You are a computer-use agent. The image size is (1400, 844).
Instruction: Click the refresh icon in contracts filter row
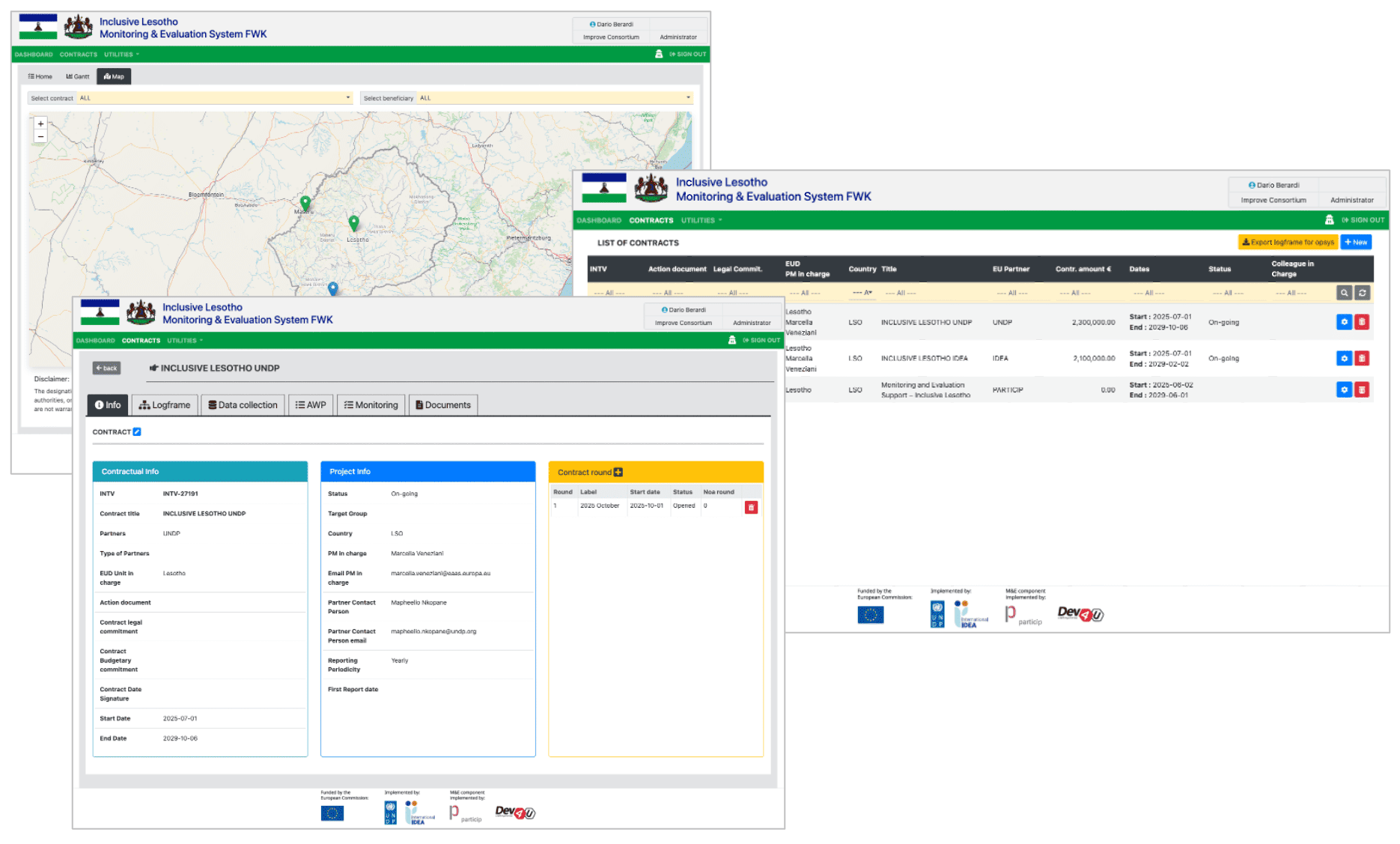[1363, 293]
